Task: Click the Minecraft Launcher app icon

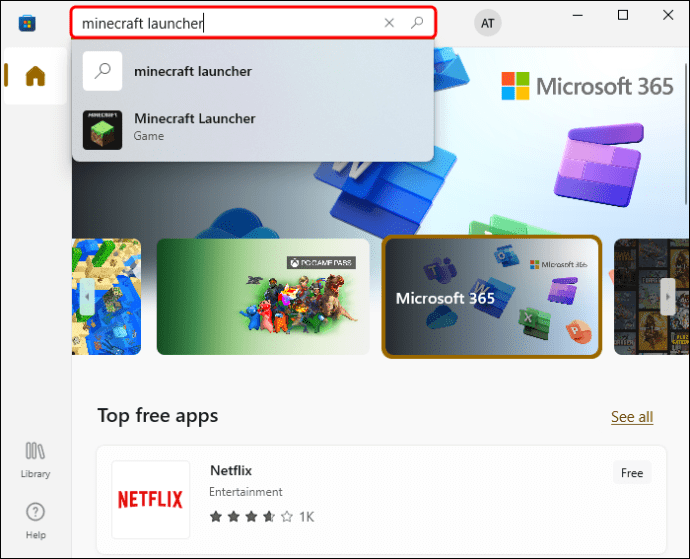Action: point(103,130)
